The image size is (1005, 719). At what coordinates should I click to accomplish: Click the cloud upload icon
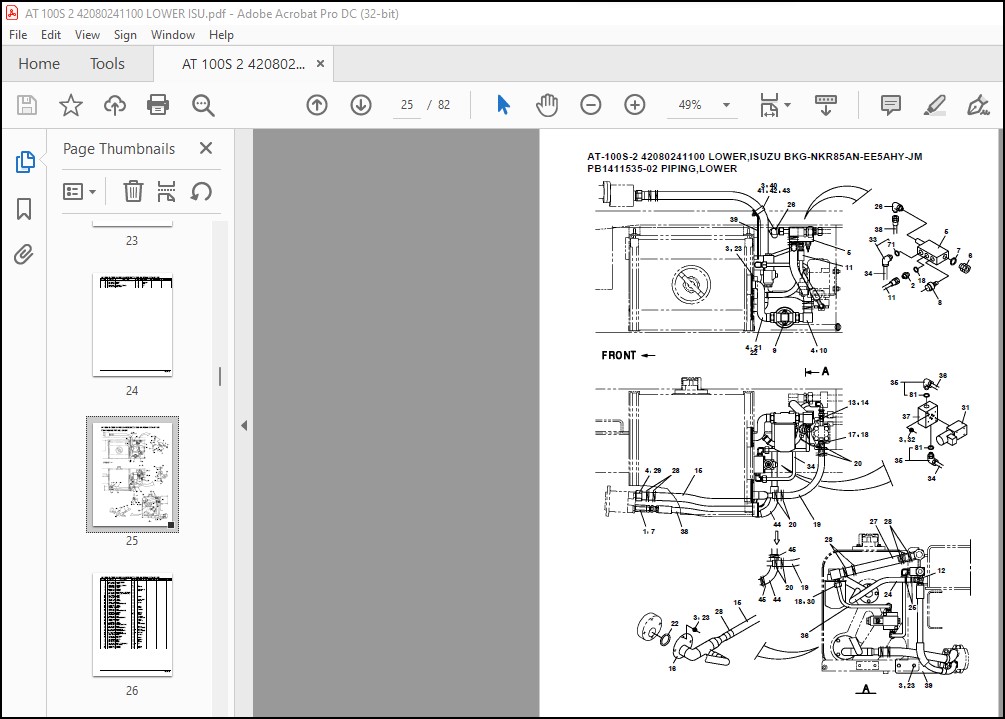point(115,104)
